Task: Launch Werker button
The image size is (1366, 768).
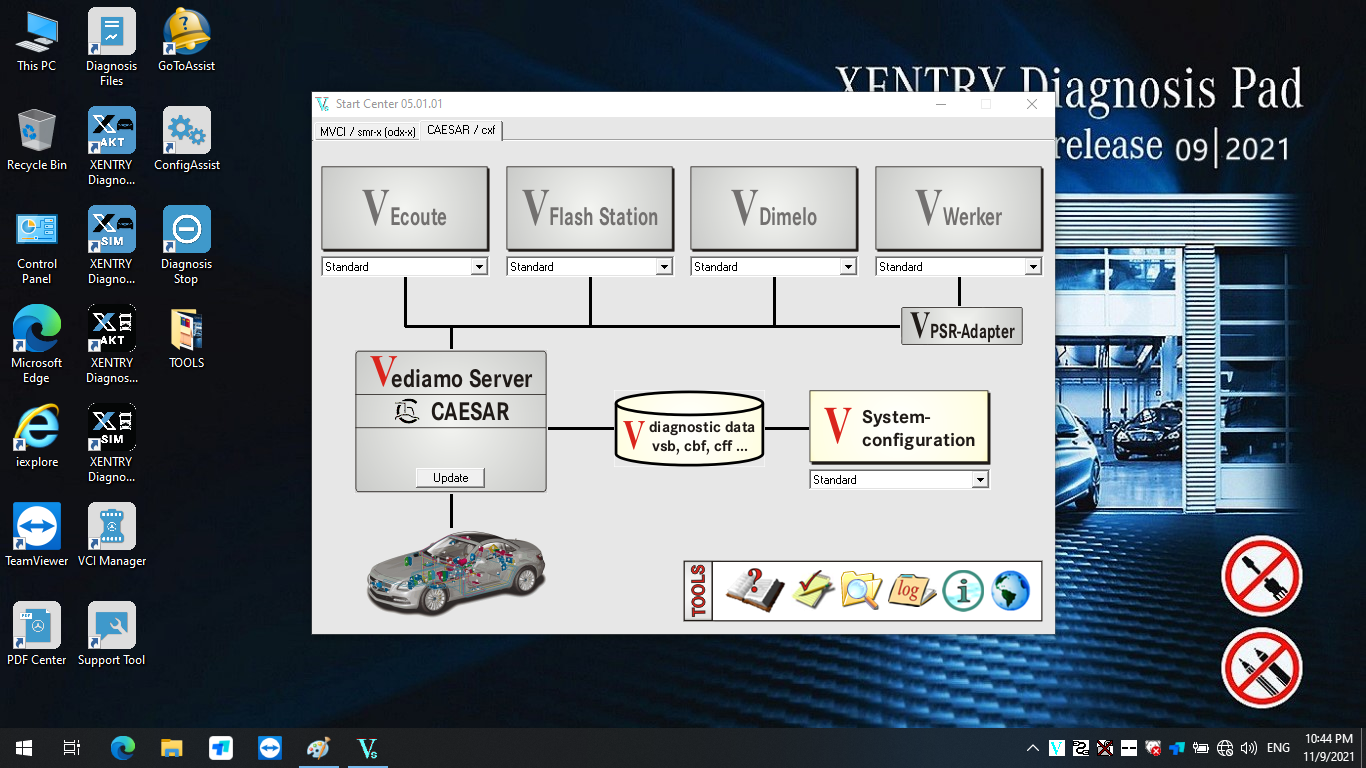Action: click(959, 208)
